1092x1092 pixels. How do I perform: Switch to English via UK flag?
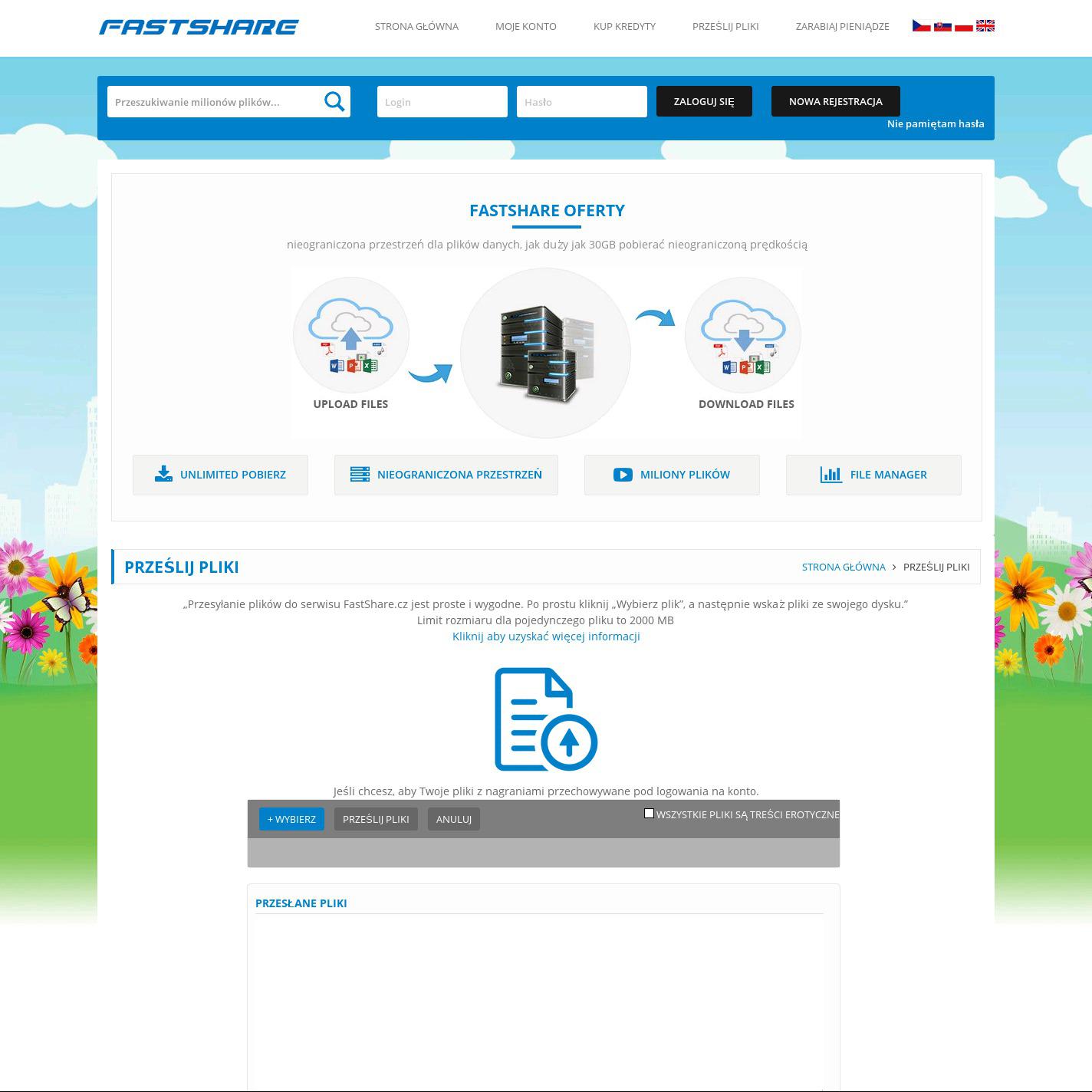tap(985, 26)
